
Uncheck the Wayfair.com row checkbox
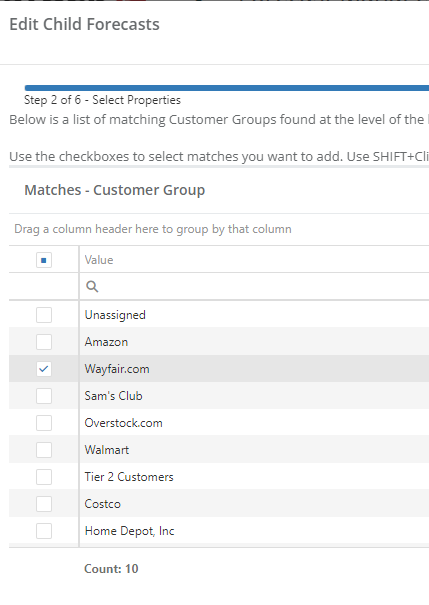tap(44, 369)
